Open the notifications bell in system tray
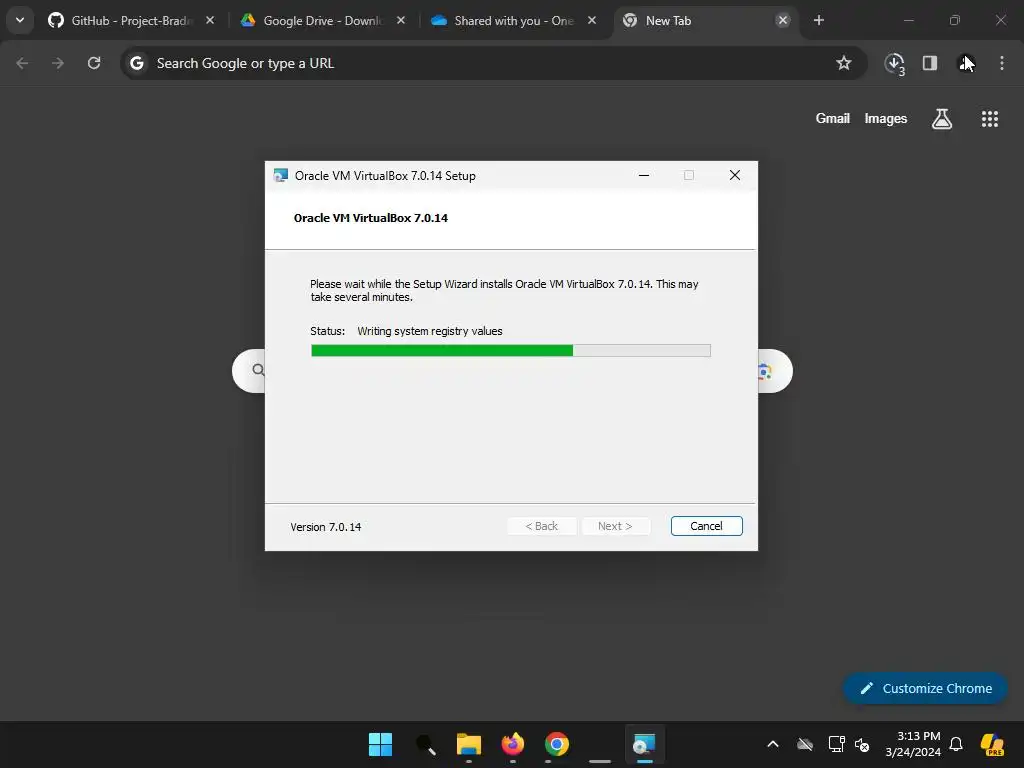Image resolution: width=1024 pixels, height=768 pixels. click(956, 744)
